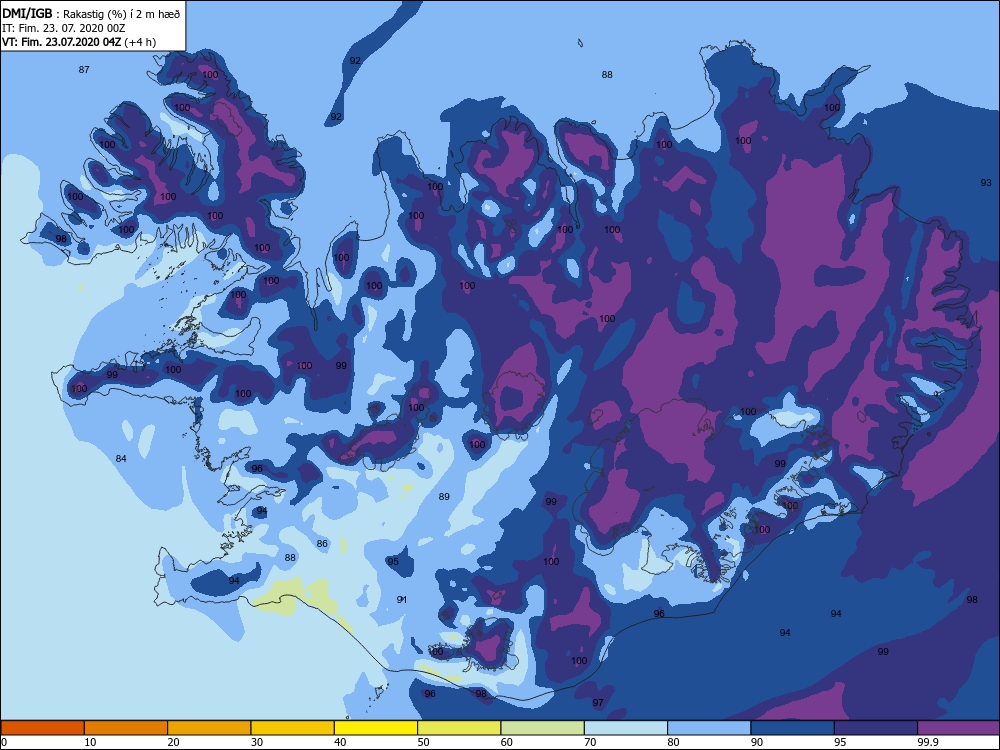Viewport: 1000px width, 750px height.
Task: Click the legend tick label 10
Action: [91, 742]
